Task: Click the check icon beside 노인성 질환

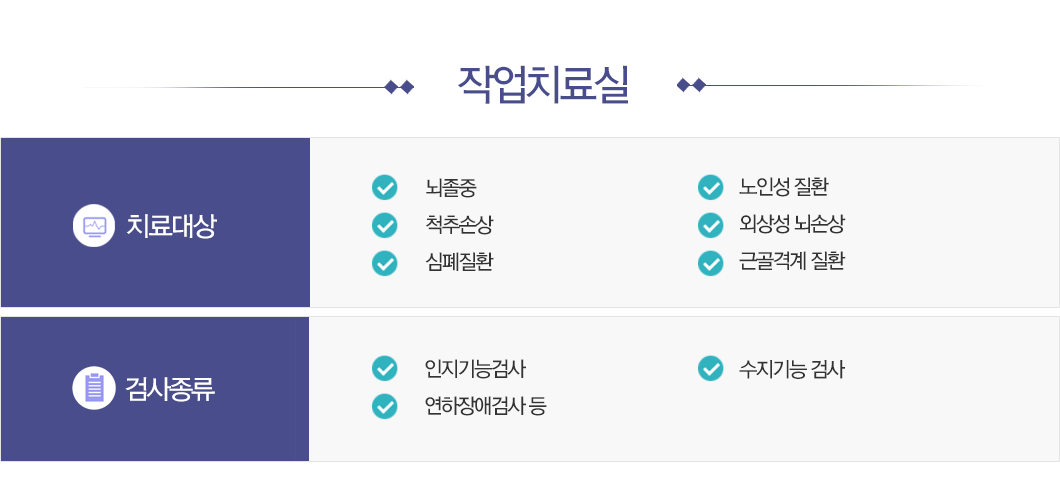Action: [710, 187]
